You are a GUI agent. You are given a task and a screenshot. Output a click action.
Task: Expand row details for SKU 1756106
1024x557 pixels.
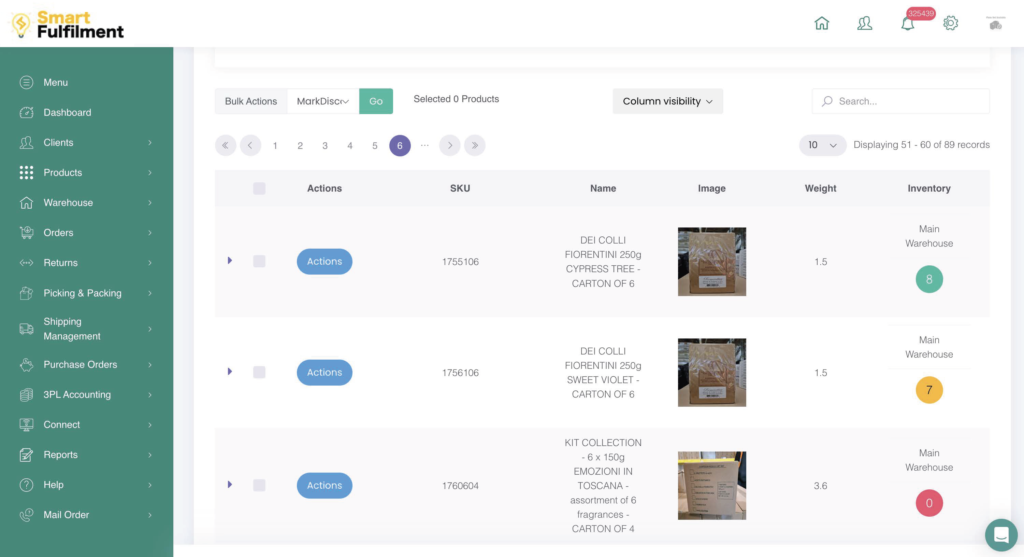click(230, 372)
